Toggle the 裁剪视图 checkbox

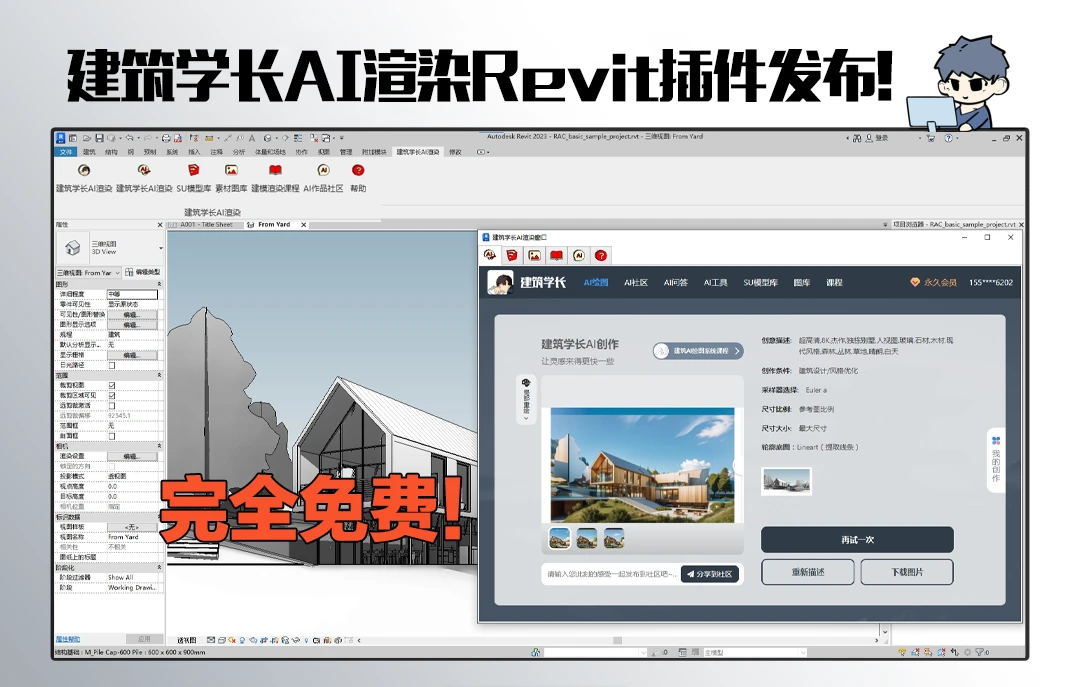click(x=112, y=386)
